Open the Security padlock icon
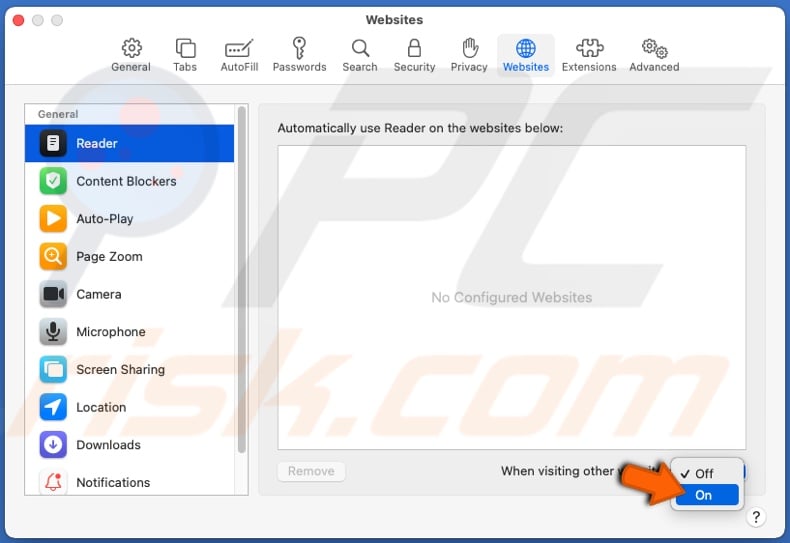790x543 pixels. pyautogui.click(x=414, y=48)
